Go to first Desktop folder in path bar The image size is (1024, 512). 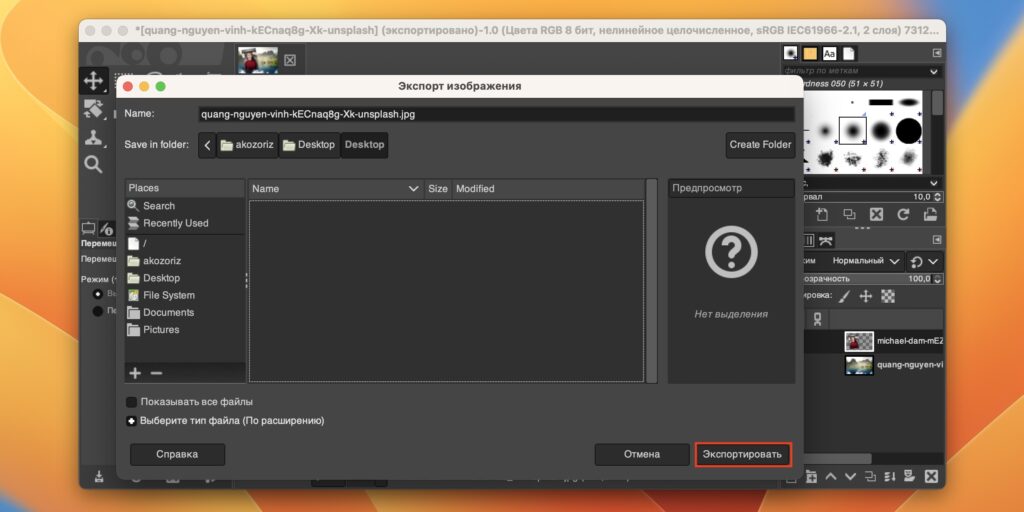[309, 145]
